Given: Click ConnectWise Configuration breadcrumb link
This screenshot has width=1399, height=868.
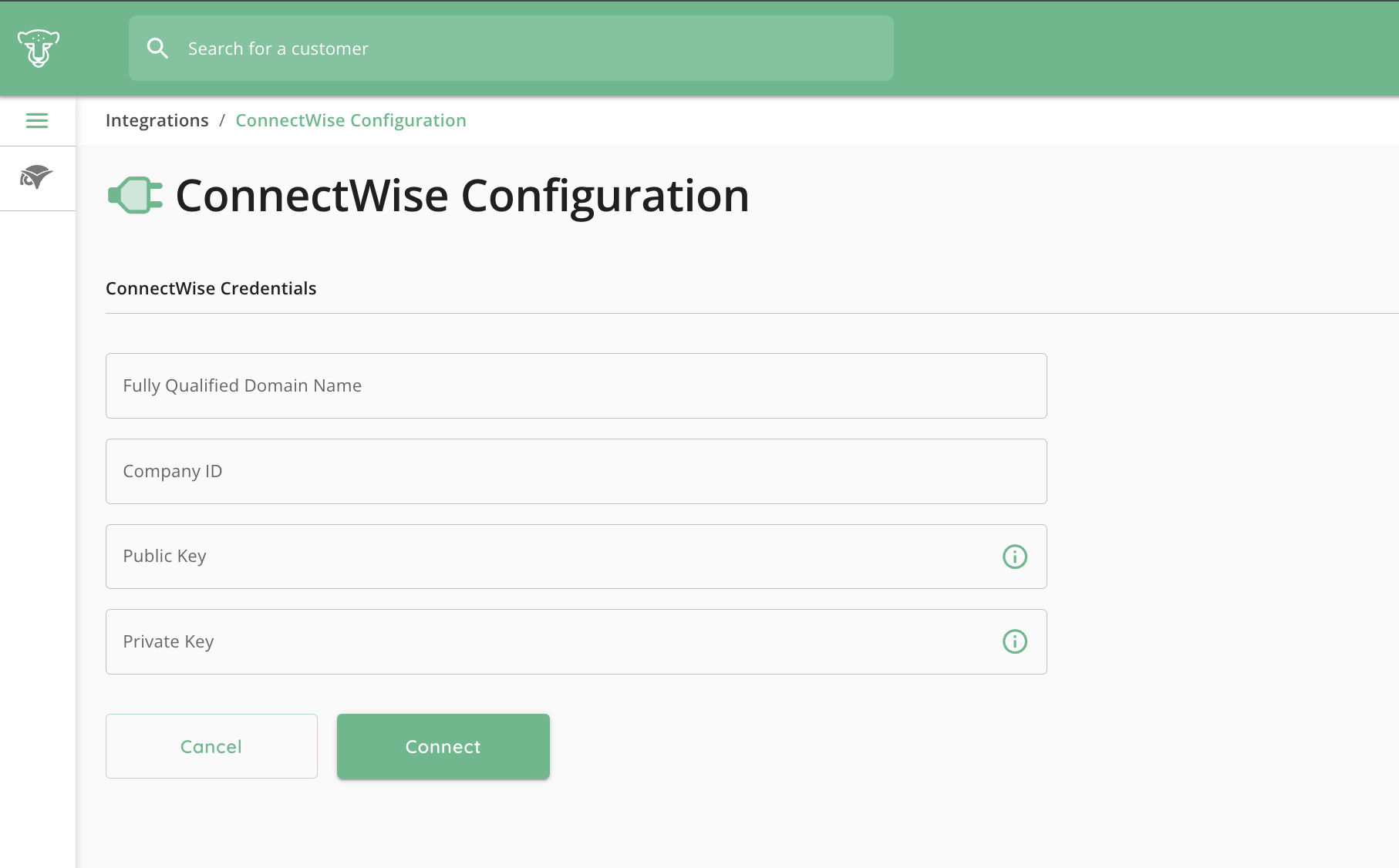Looking at the screenshot, I should 351,120.
